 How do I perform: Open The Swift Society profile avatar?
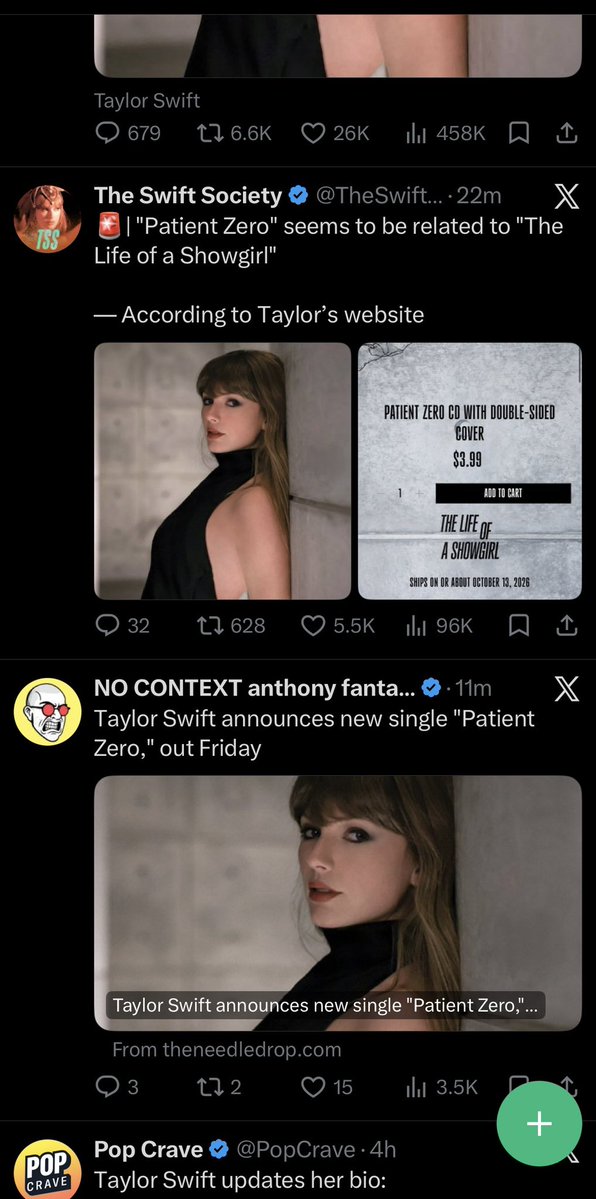[x=47, y=219]
